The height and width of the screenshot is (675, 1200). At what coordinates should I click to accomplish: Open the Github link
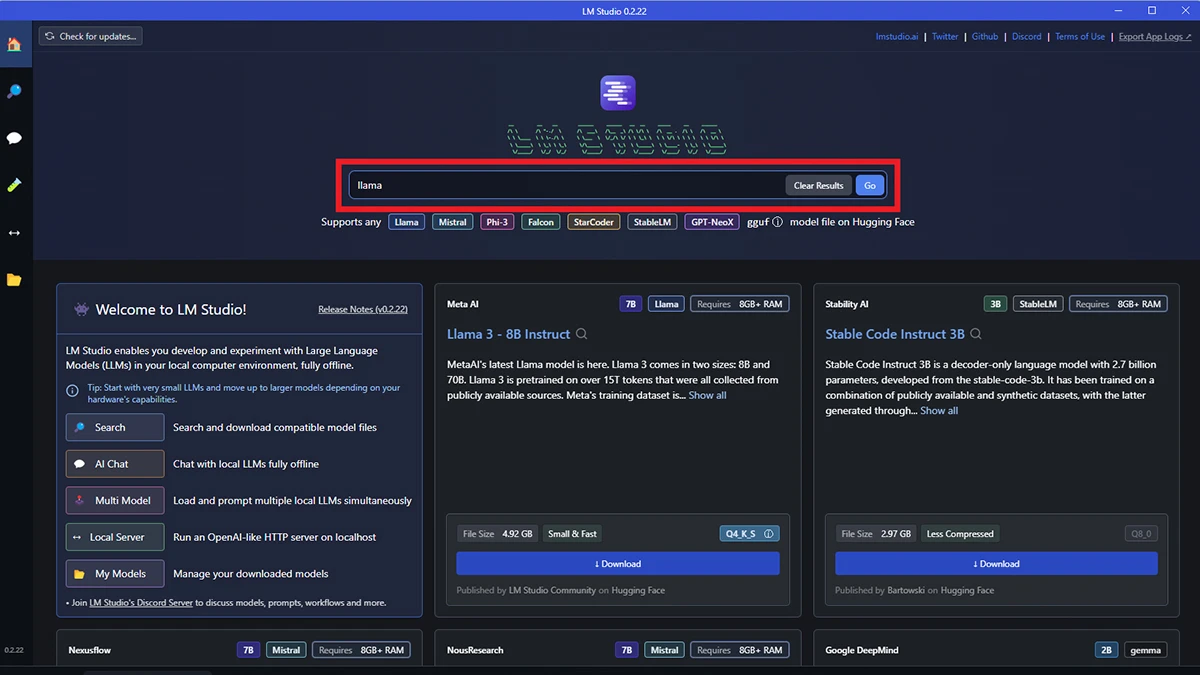985,37
